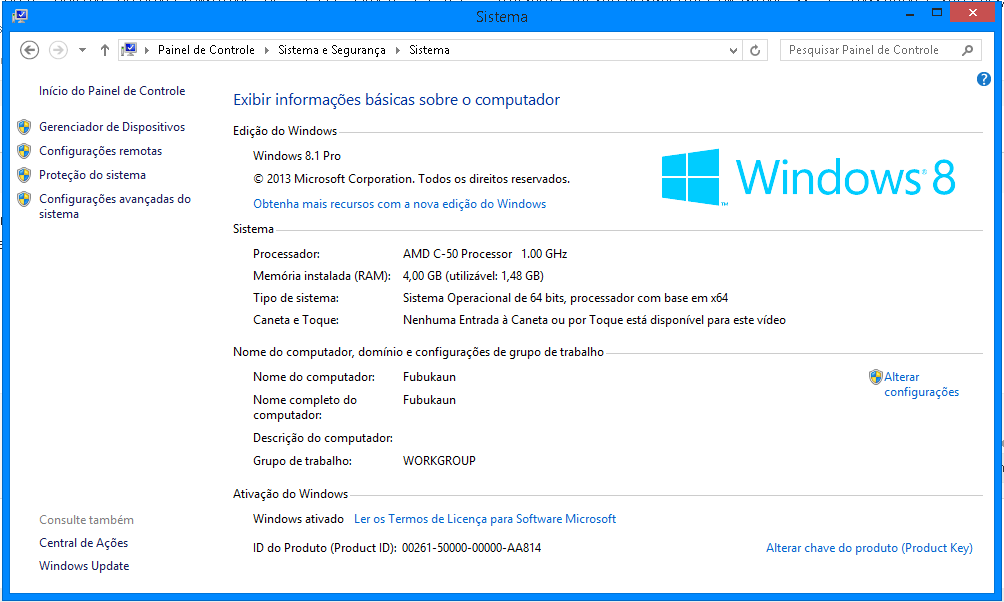
Task: Select Sistema e Segurança breadcrumb
Action: [x=332, y=50]
